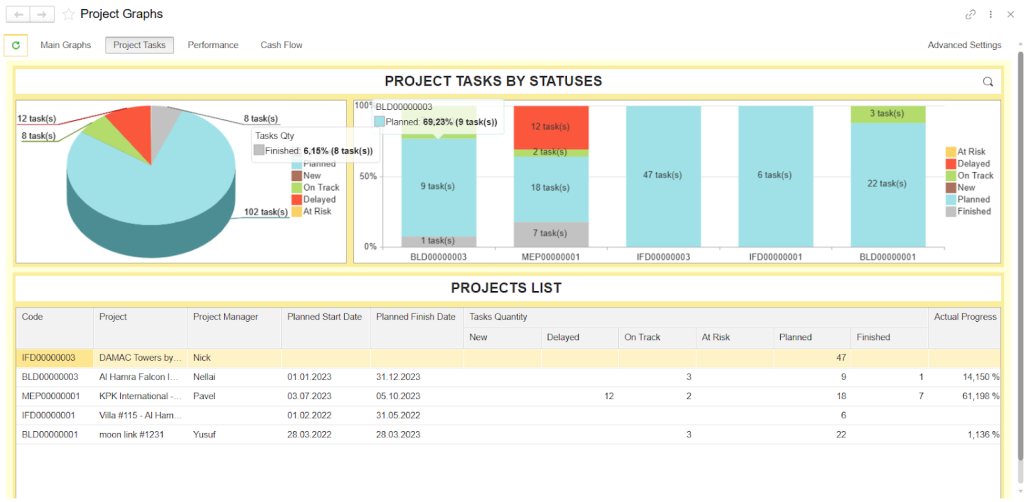Image resolution: width=1024 pixels, height=502 pixels.
Task: Close the Project Graphs page with X
Action: point(1009,15)
